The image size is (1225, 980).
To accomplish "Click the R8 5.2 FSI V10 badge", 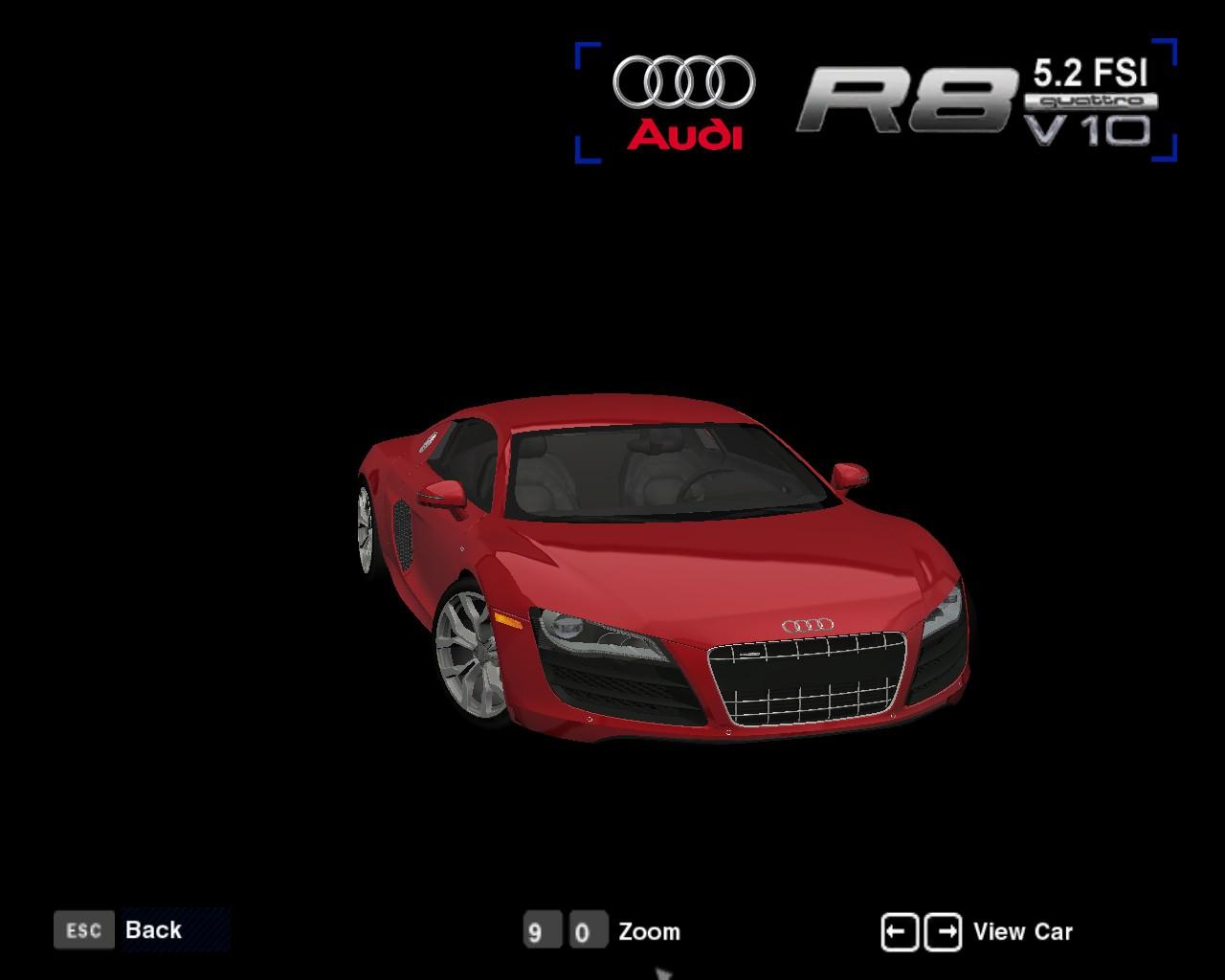I will pos(978,102).
